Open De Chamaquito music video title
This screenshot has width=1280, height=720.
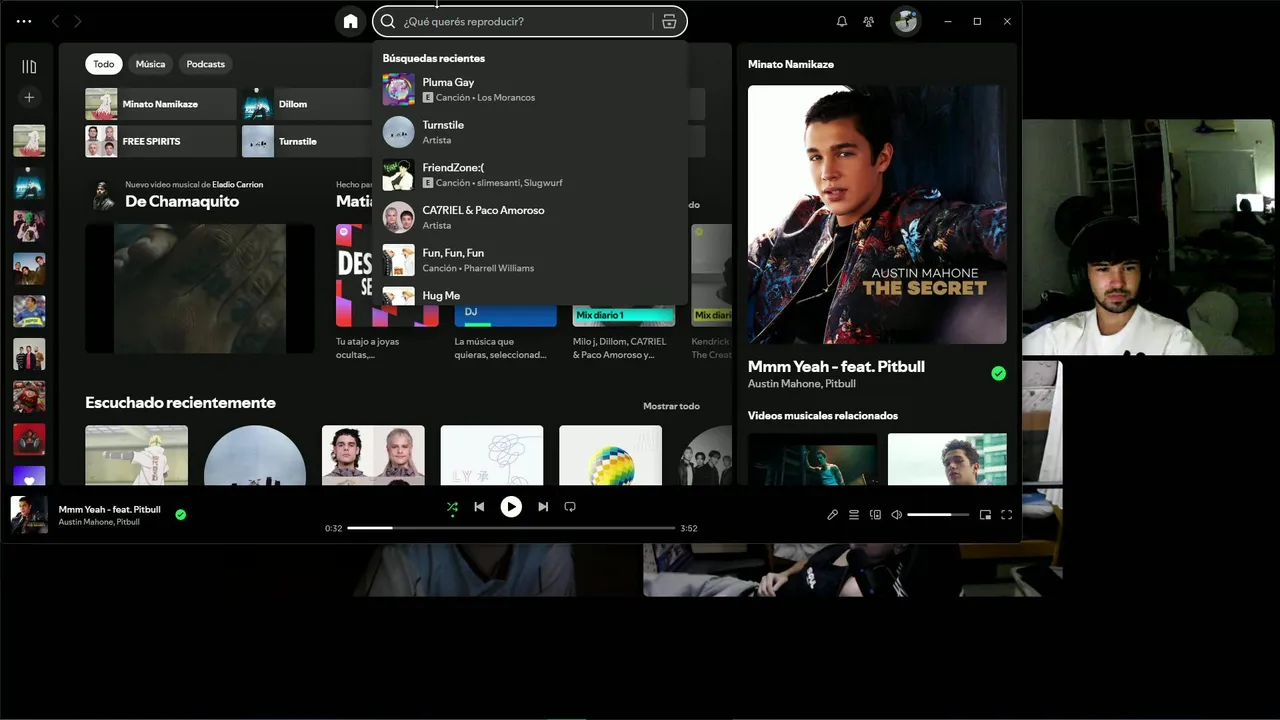click(182, 201)
